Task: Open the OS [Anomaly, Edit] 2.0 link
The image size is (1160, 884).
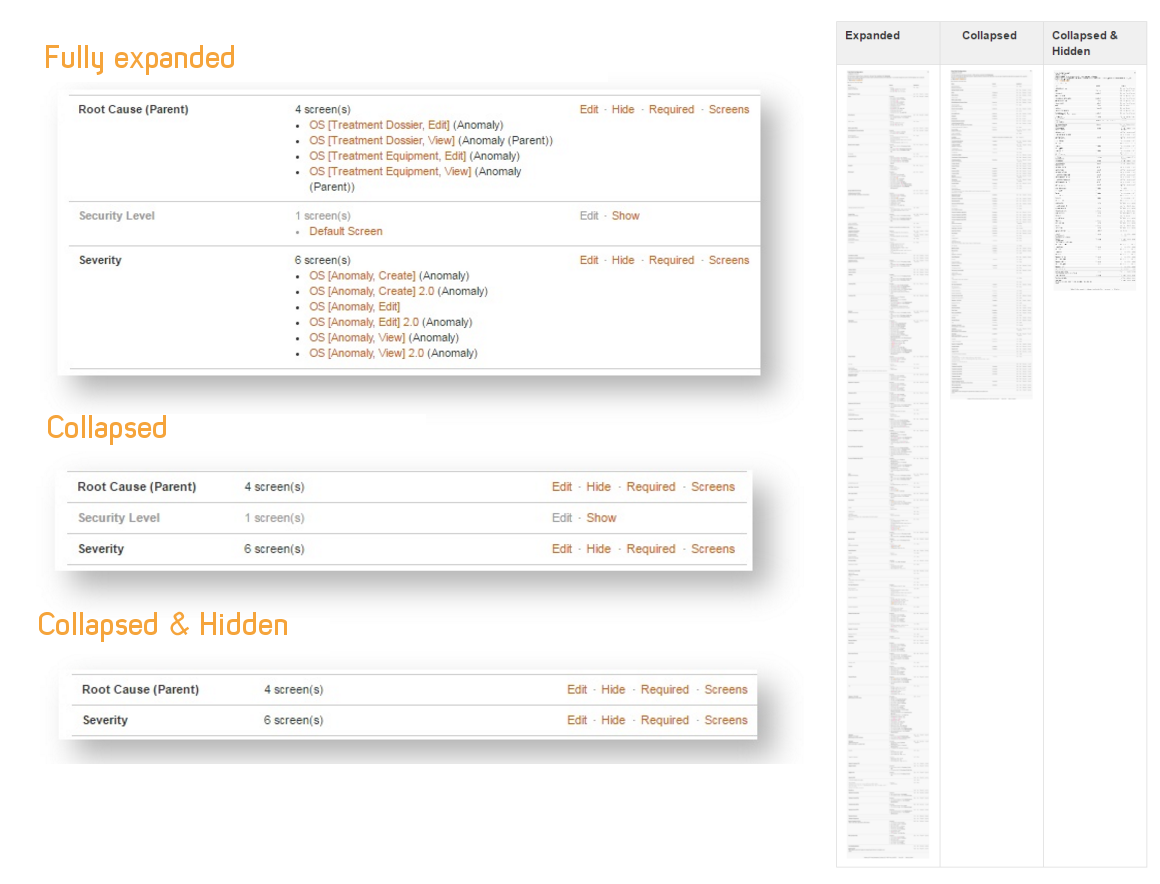Action: coord(364,323)
